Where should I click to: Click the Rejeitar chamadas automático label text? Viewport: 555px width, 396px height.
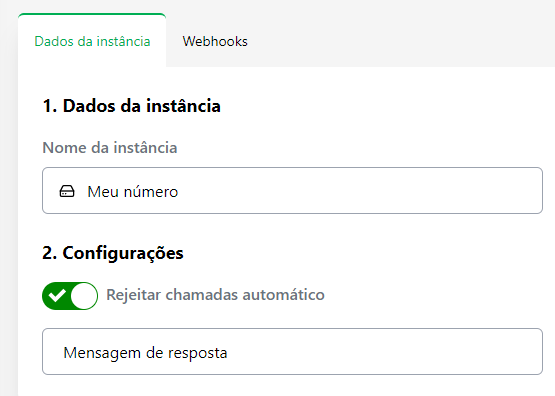(x=215, y=295)
